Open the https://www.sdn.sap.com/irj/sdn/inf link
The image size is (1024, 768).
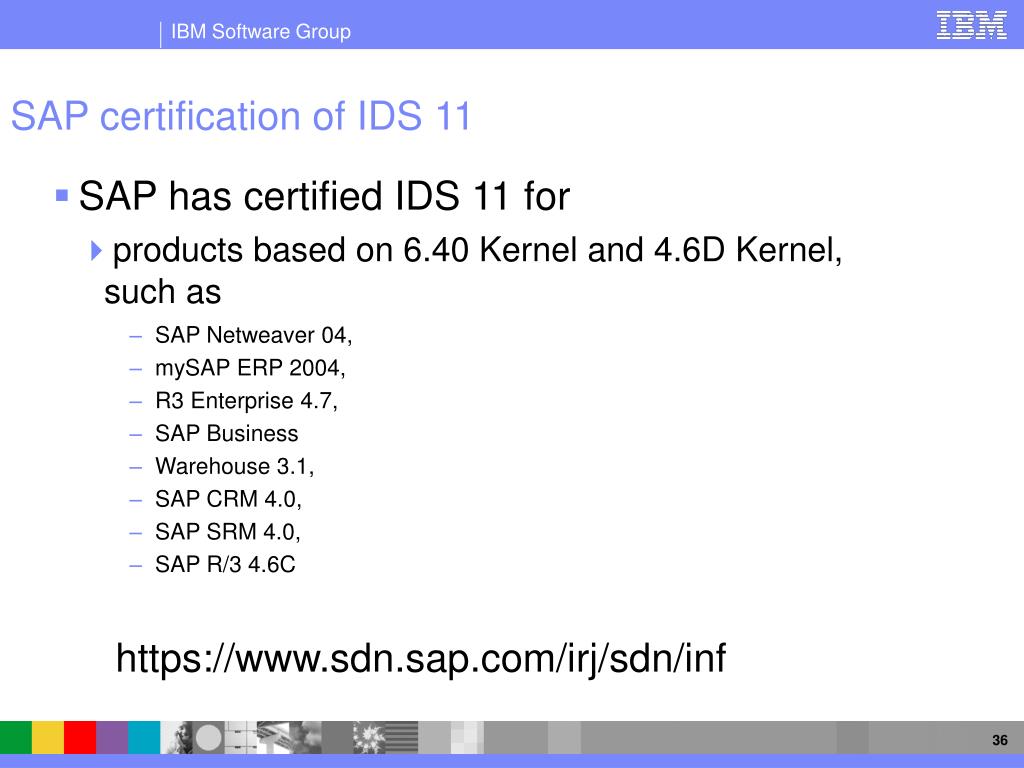coord(421,658)
